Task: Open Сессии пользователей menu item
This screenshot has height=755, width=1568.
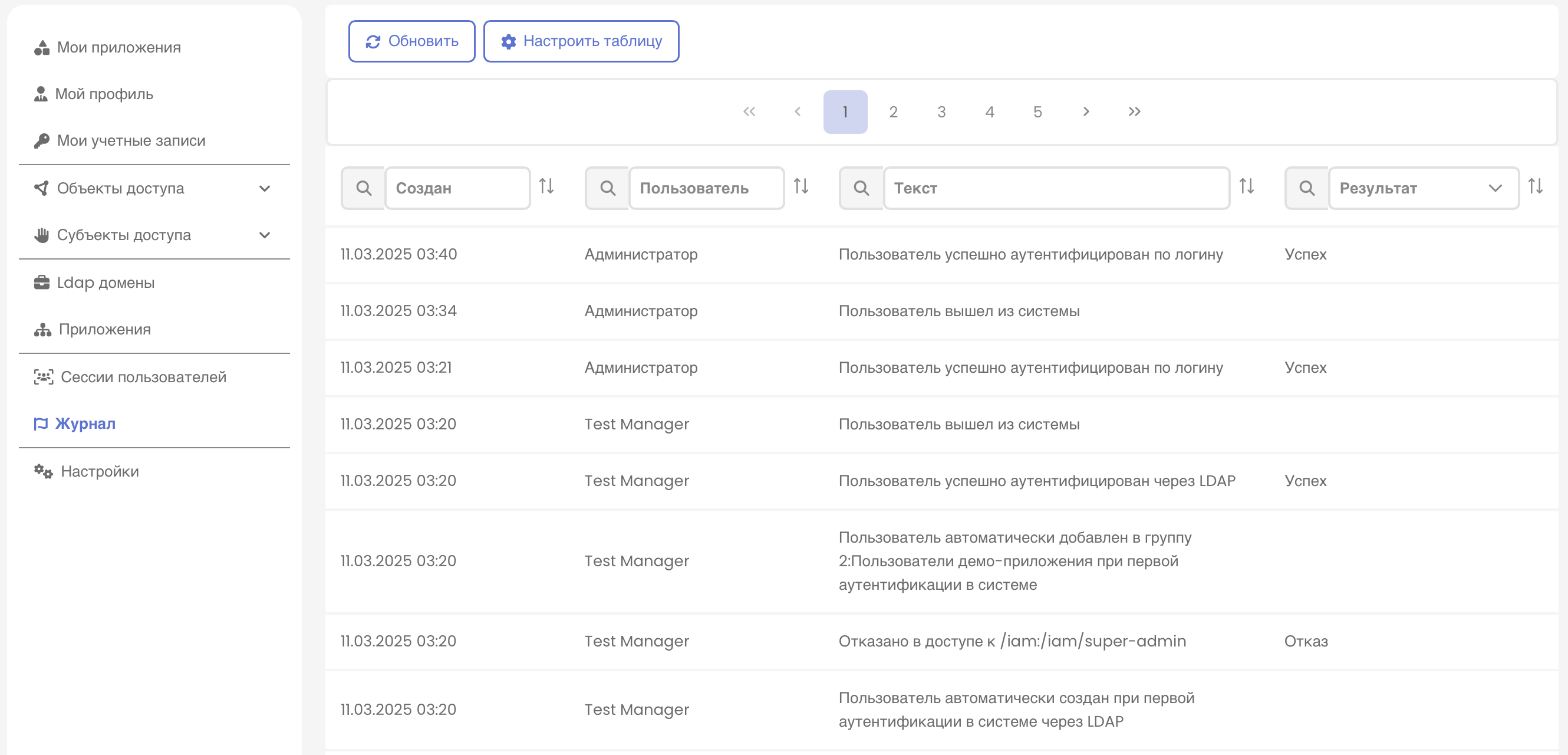Action: coord(154,377)
